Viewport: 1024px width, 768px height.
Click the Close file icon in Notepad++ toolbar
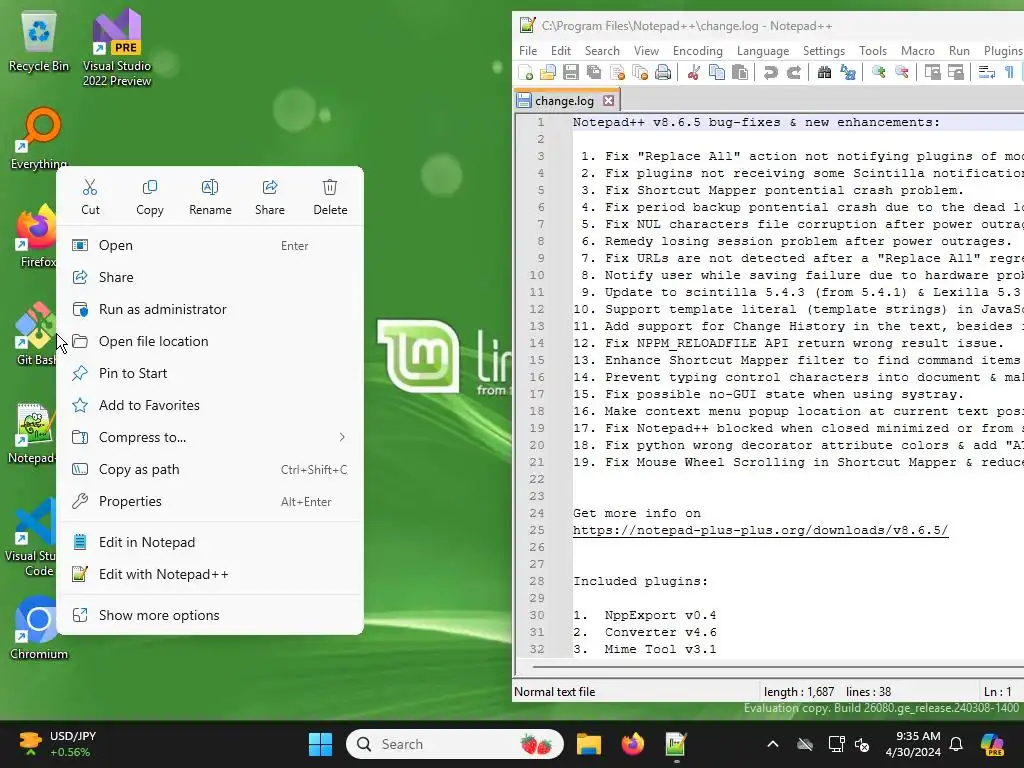tap(616, 72)
